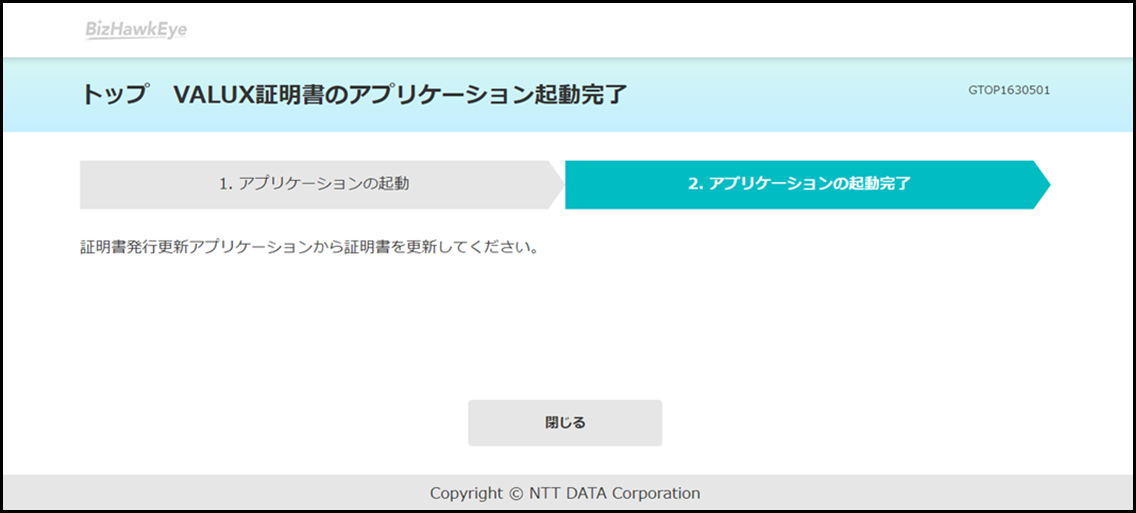
Task: Select step 2 アプリケーションの起動完了
Action: (807, 185)
